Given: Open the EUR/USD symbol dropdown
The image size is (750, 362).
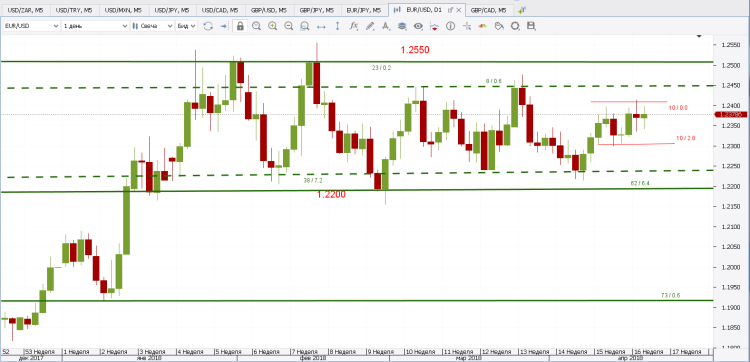Looking at the screenshot, I should [x=31, y=26].
